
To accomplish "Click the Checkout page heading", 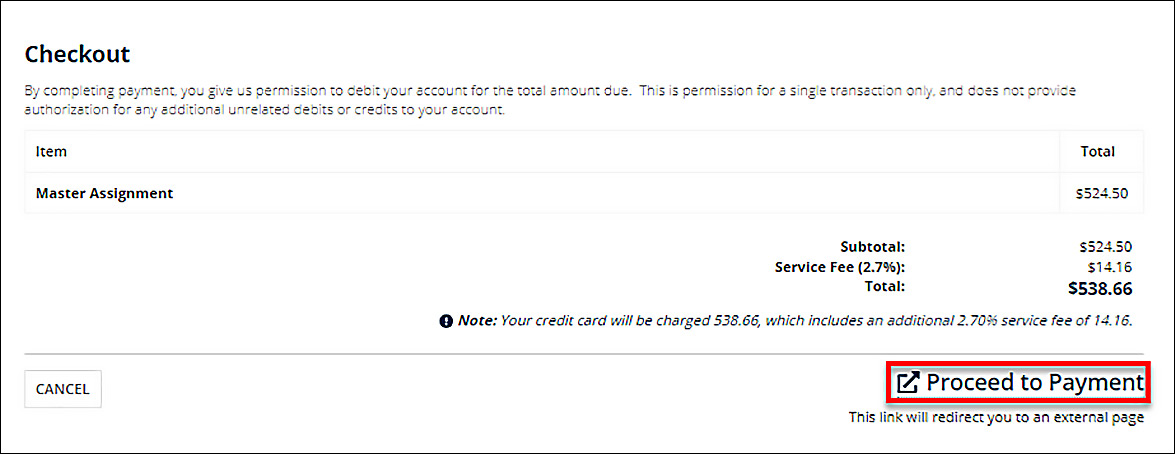I will tap(77, 54).
